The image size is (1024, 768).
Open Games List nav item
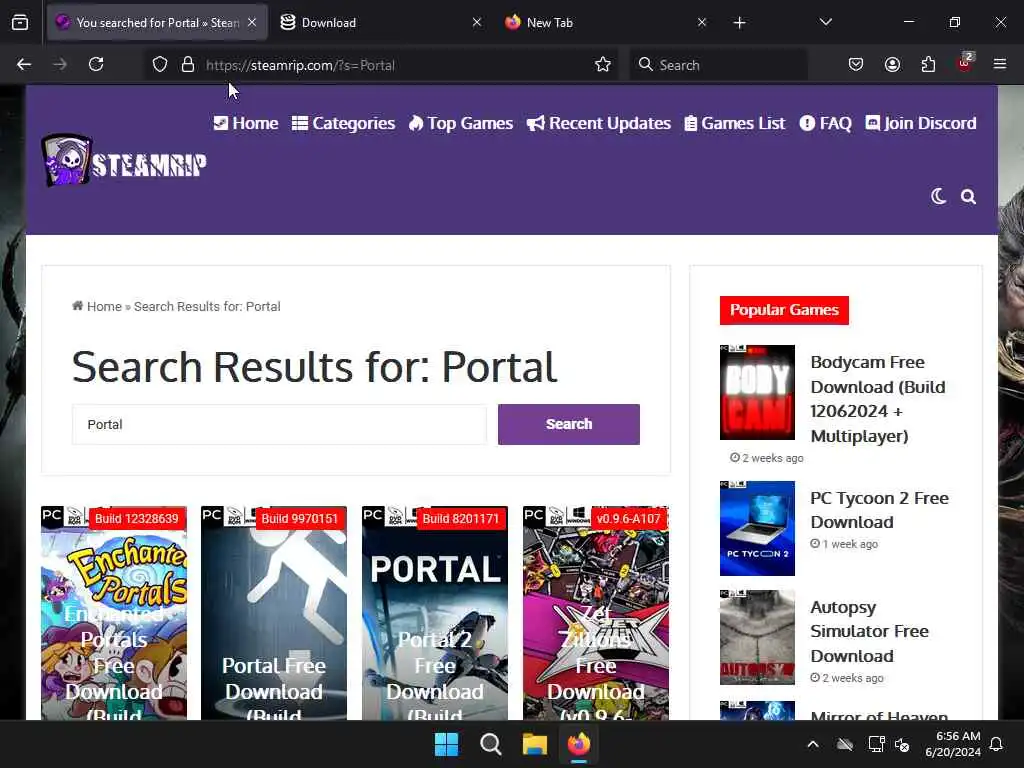tap(735, 123)
